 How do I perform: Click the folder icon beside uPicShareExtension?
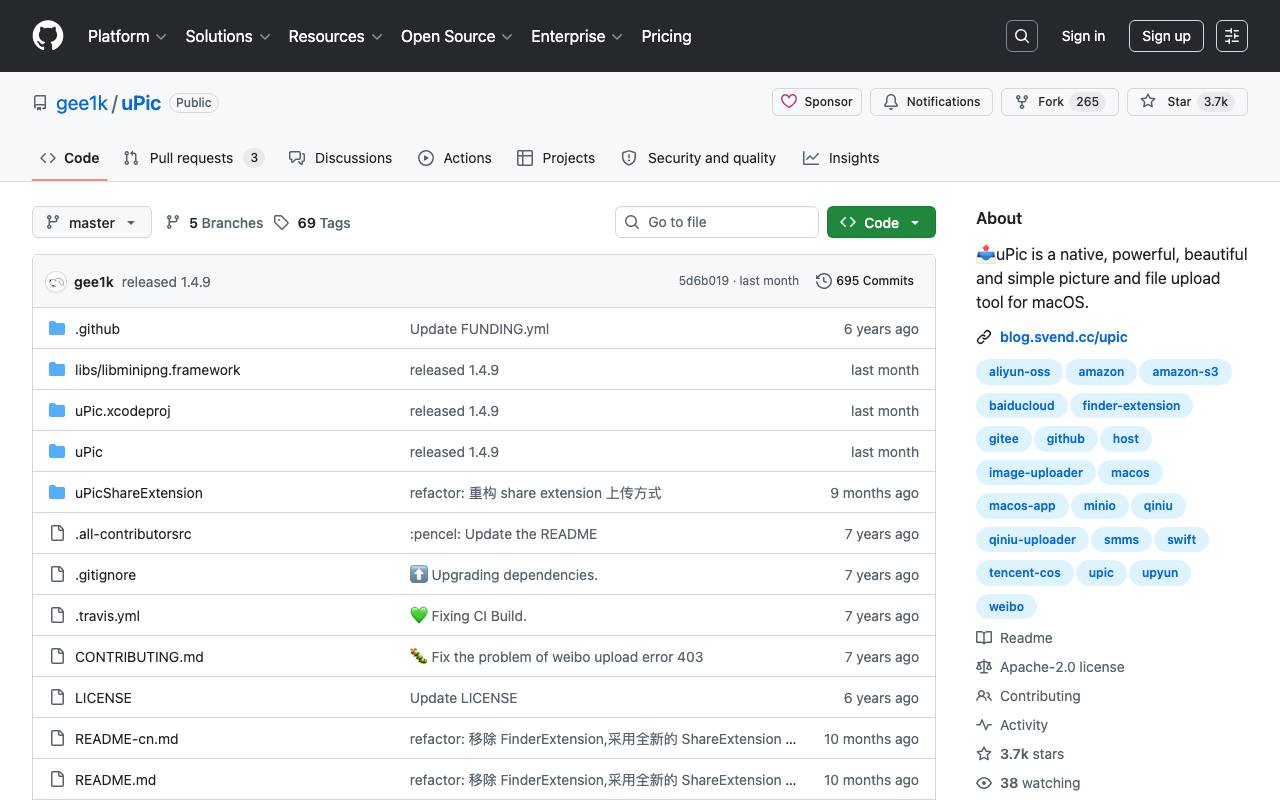click(57, 493)
